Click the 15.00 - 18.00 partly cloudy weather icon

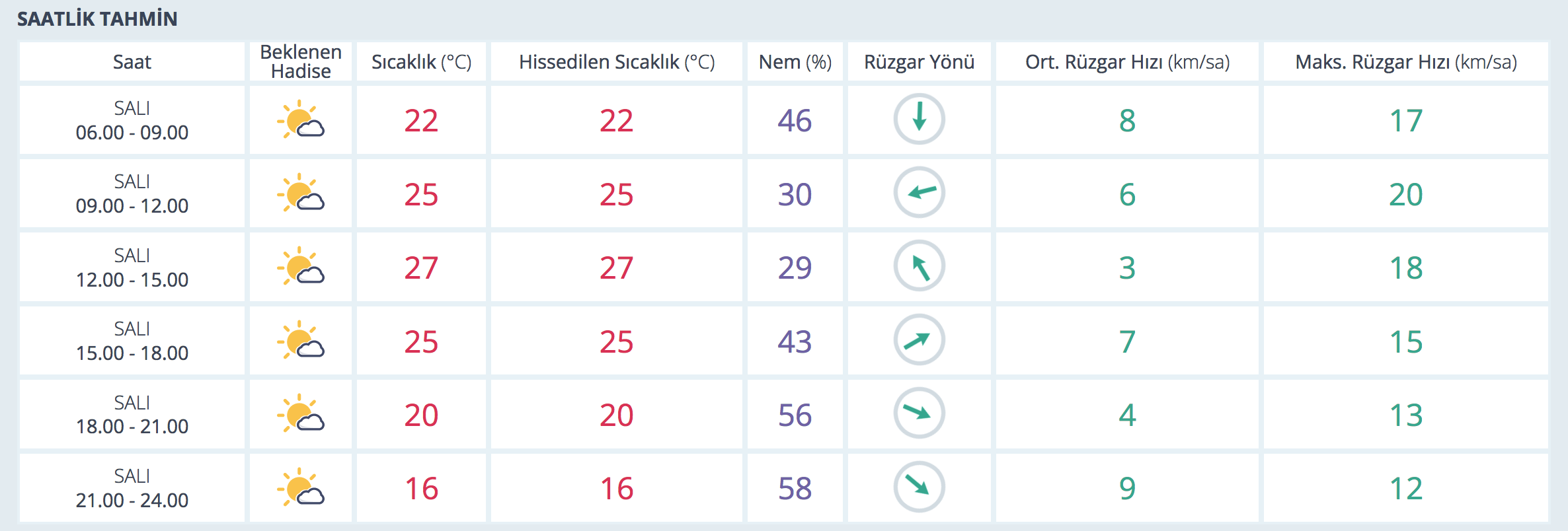pos(301,341)
